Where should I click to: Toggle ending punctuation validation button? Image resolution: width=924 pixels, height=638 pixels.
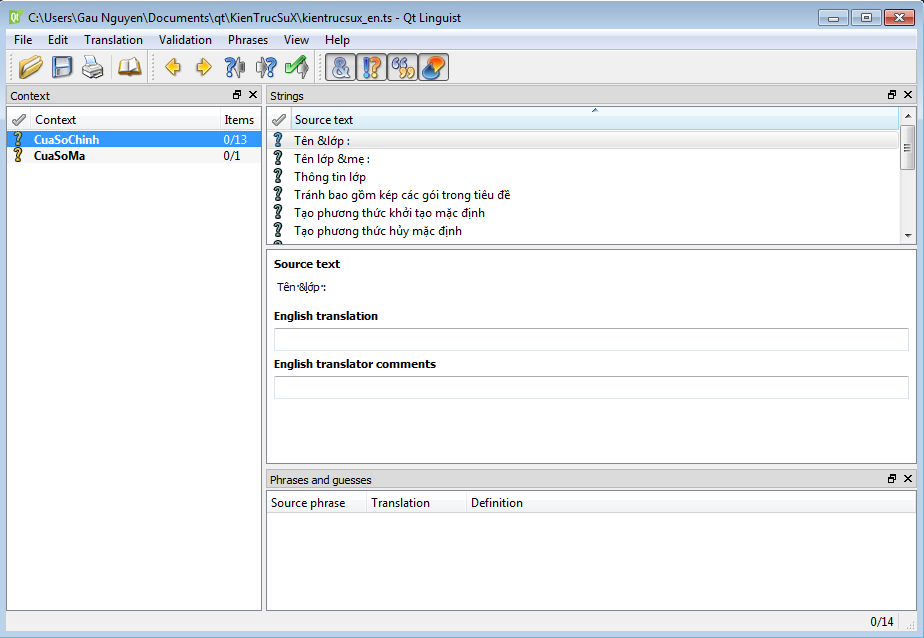[x=372, y=67]
